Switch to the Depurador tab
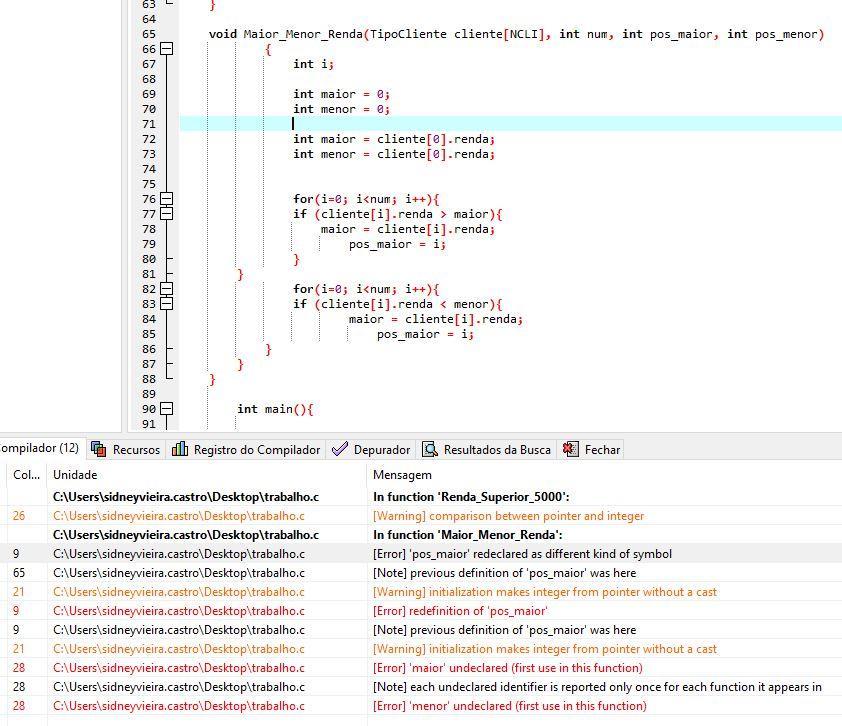This screenshot has width=842, height=726. (x=371, y=449)
